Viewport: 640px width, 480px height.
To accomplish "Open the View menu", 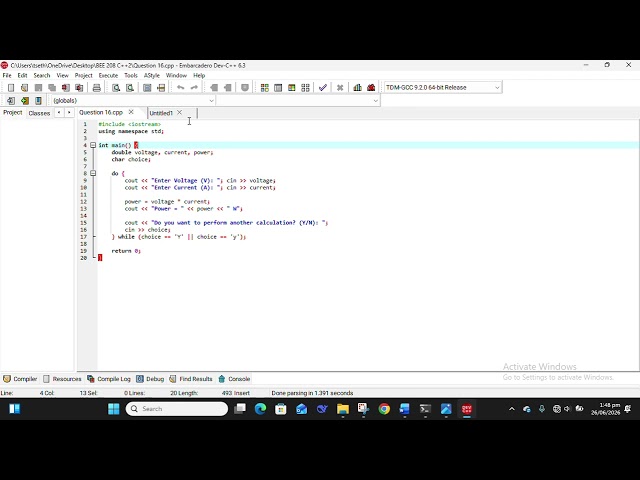I will [x=62, y=76].
